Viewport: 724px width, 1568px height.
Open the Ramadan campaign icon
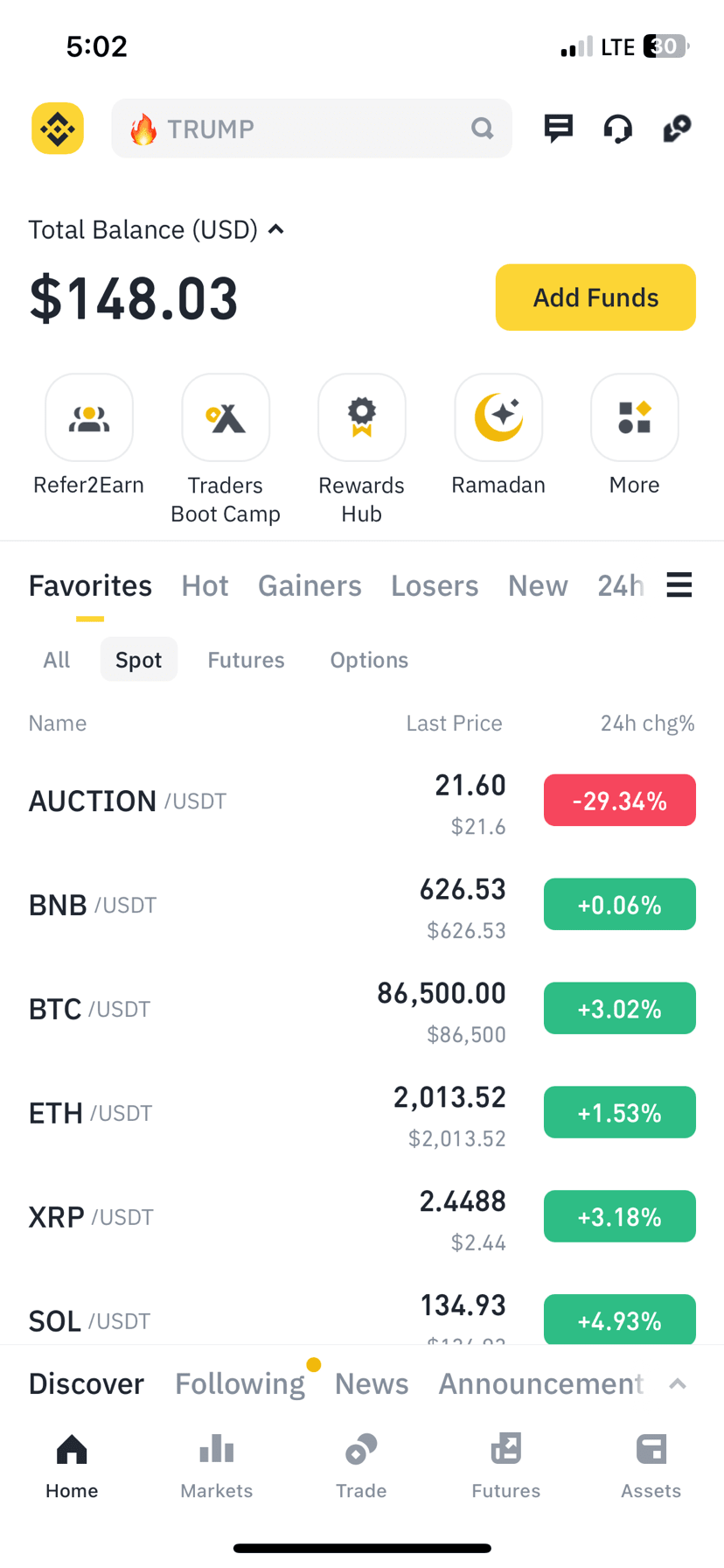[x=498, y=417]
